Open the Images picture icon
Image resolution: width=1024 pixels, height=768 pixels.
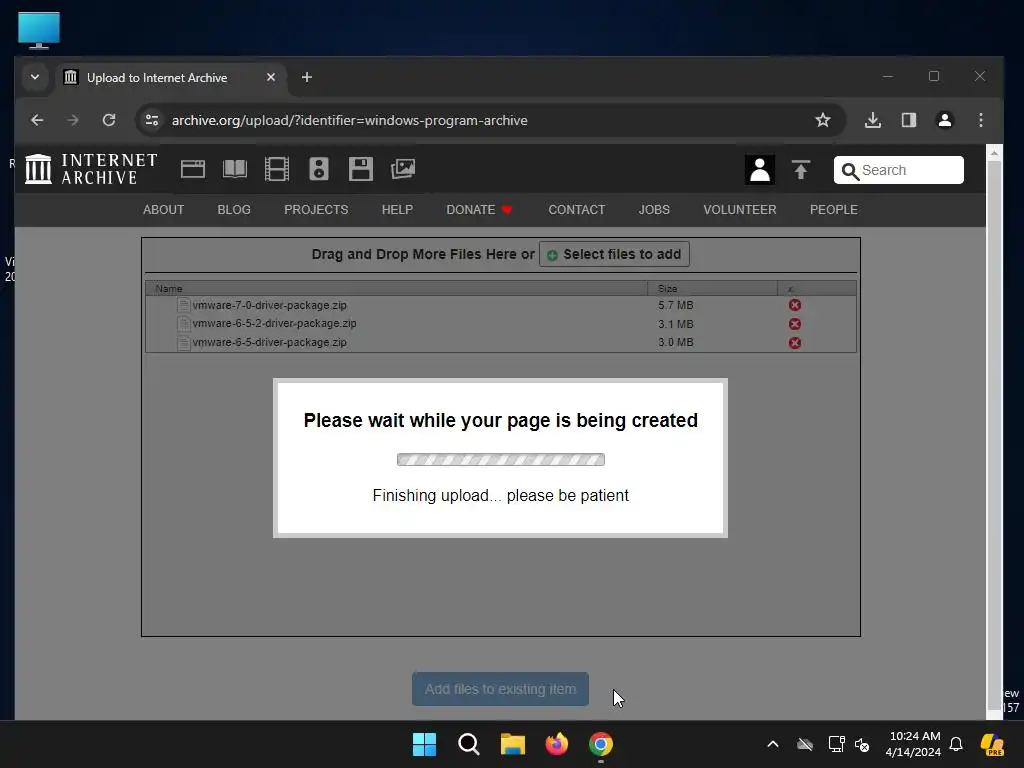coord(403,169)
